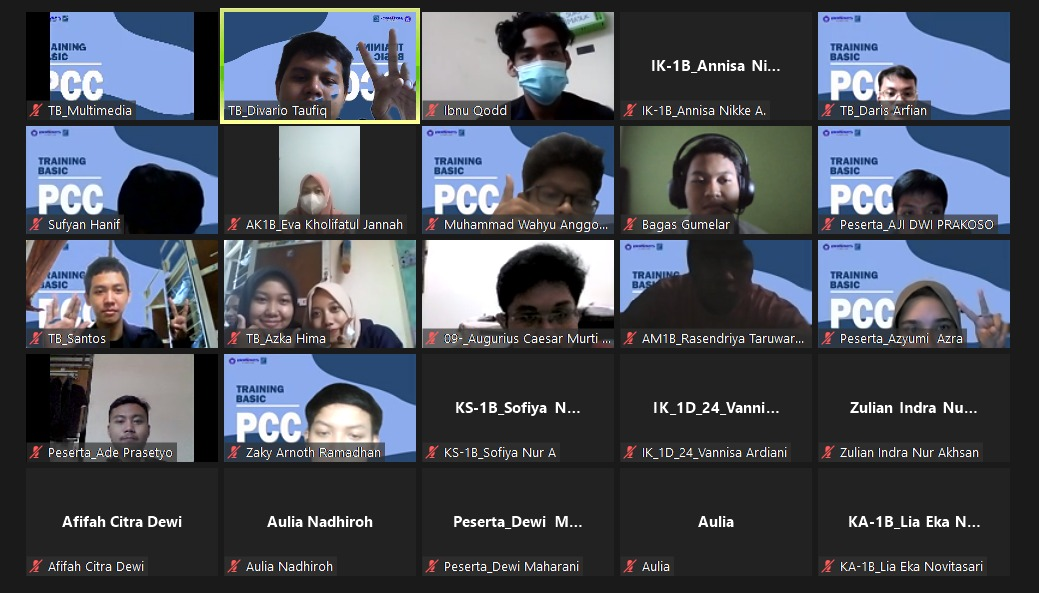Click the 'TB_Multimedia' name label
Screen dimensions: 1039x593
(90, 111)
